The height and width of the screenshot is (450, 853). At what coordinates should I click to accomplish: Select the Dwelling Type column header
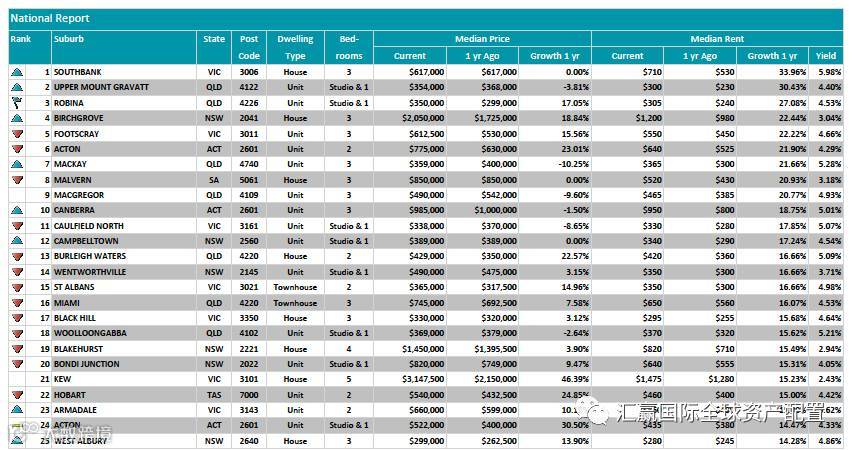pos(295,47)
